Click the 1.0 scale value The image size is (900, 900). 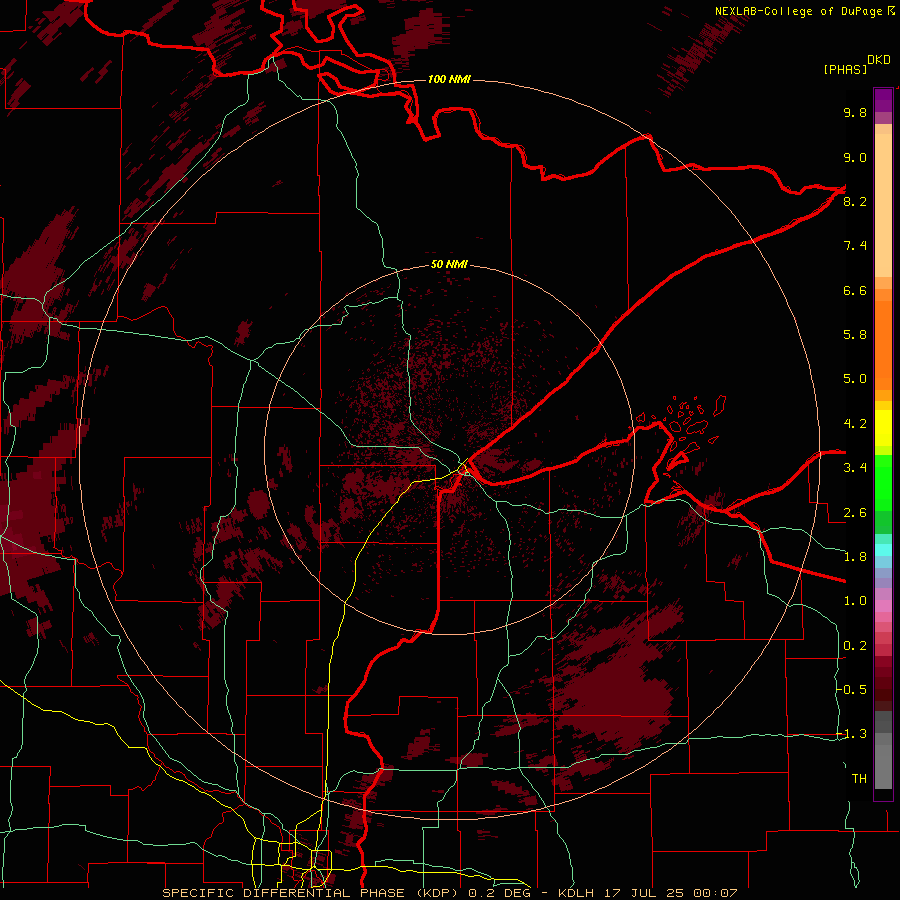[855, 601]
